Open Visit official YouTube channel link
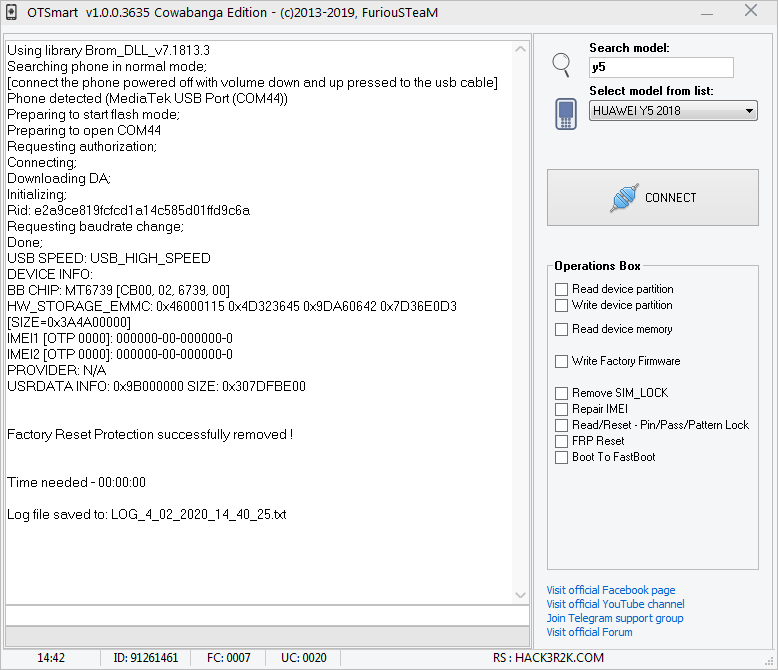This screenshot has width=778, height=670. [615, 604]
